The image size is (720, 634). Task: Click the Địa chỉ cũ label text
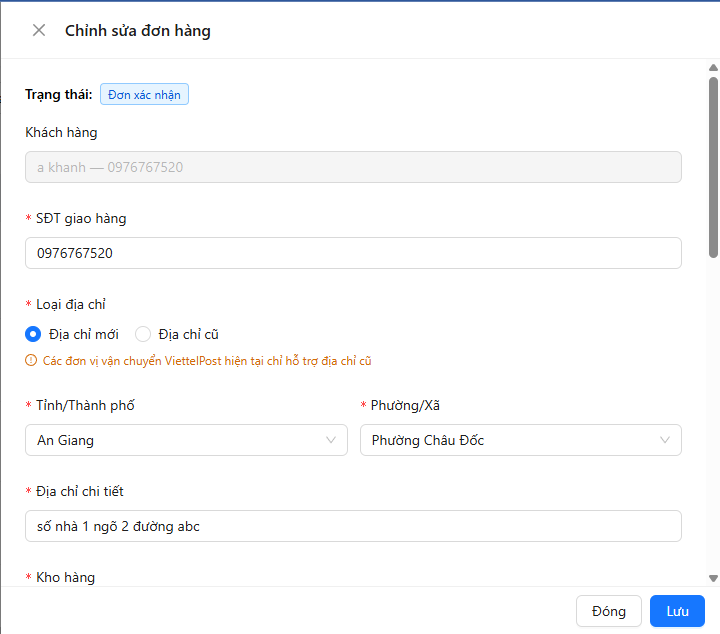point(188,334)
